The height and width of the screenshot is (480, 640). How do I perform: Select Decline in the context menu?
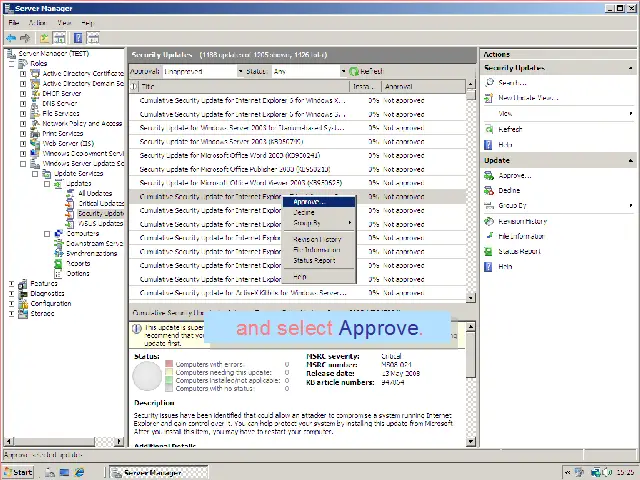click(319, 213)
